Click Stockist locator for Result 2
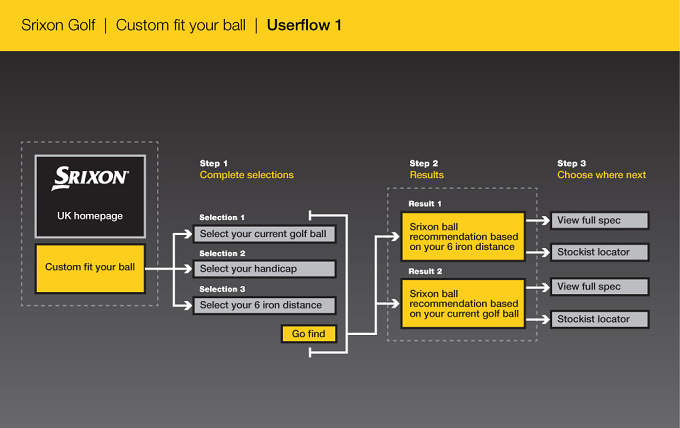 pos(600,319)
